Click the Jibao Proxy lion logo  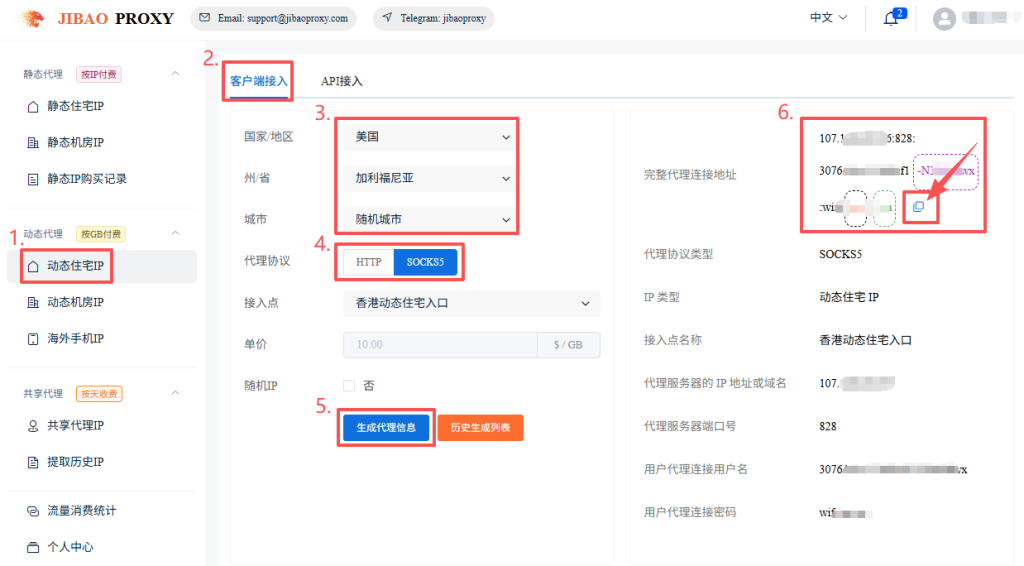point(32,19)
